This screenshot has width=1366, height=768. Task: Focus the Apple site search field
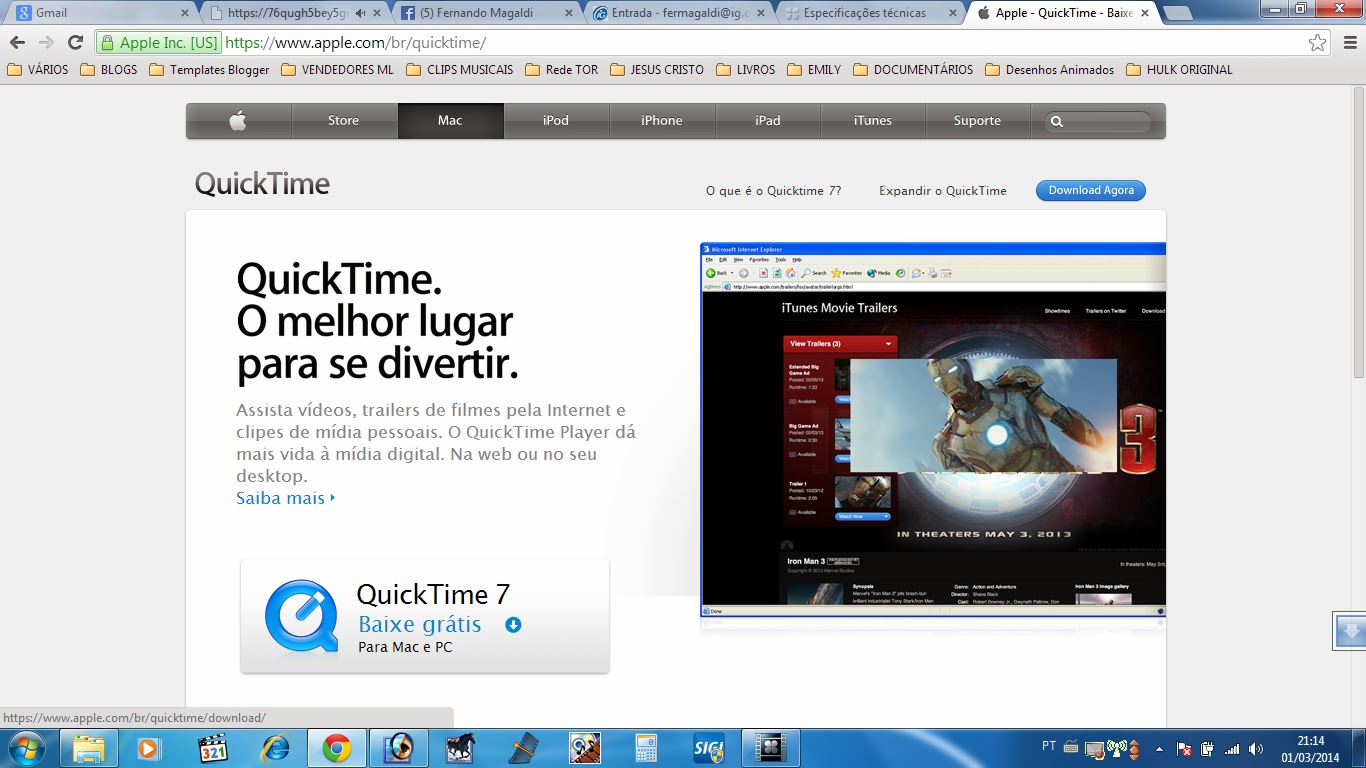tap(1098, 122)
